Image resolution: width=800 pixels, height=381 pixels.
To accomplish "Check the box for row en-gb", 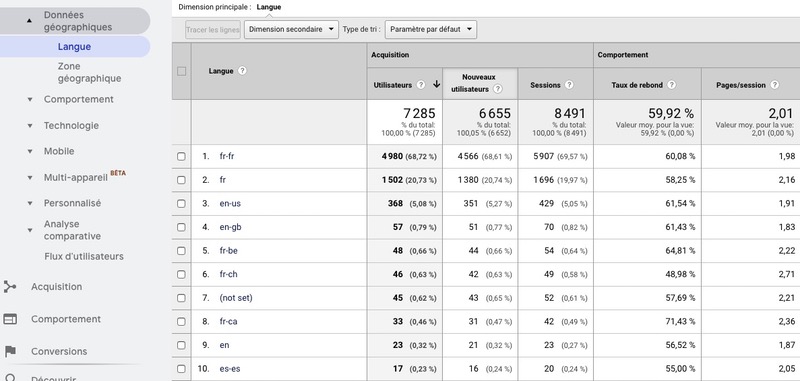I will click(x=181, y=227).
